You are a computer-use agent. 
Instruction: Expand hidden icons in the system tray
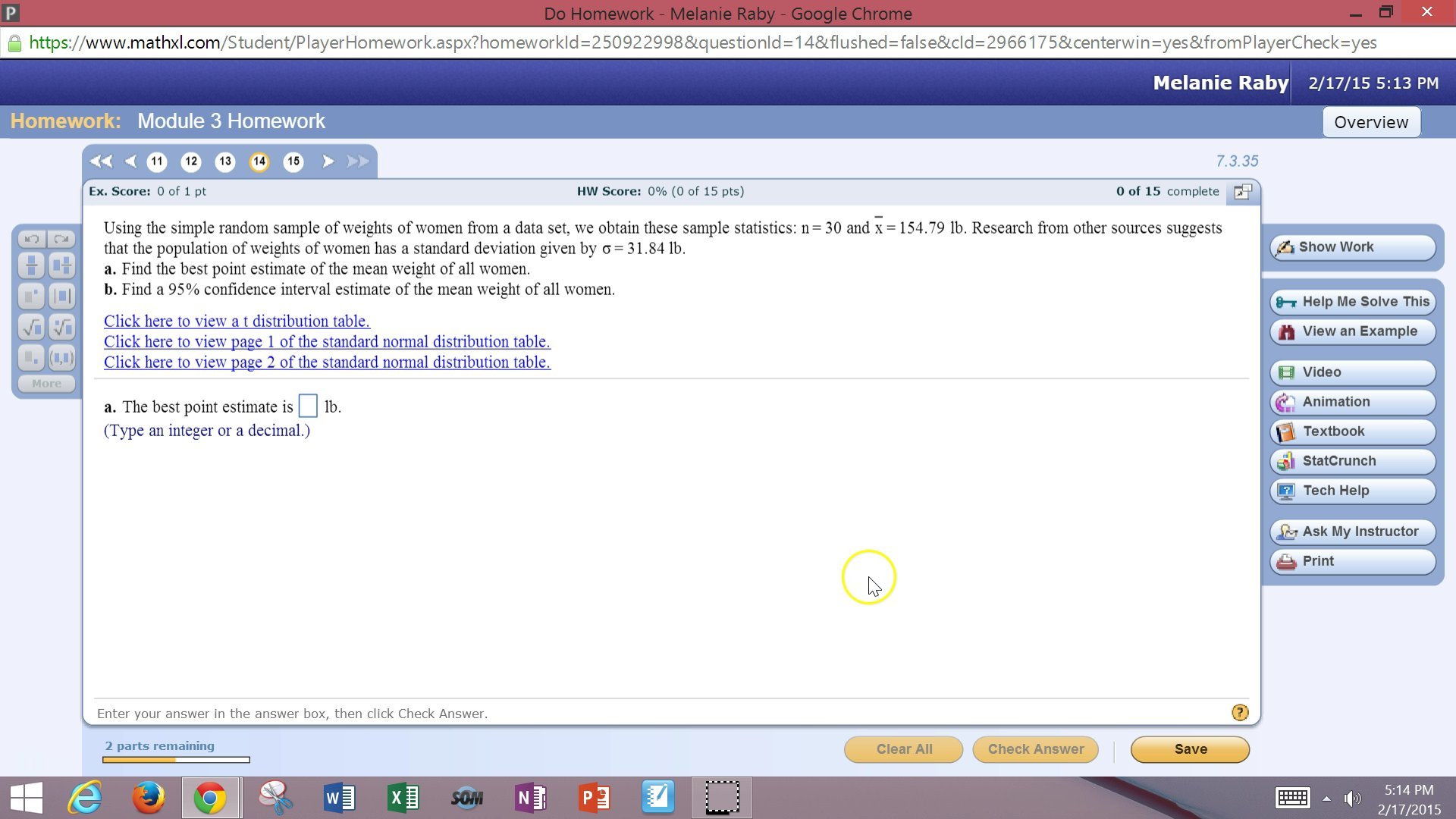[x=1326, y=797]
